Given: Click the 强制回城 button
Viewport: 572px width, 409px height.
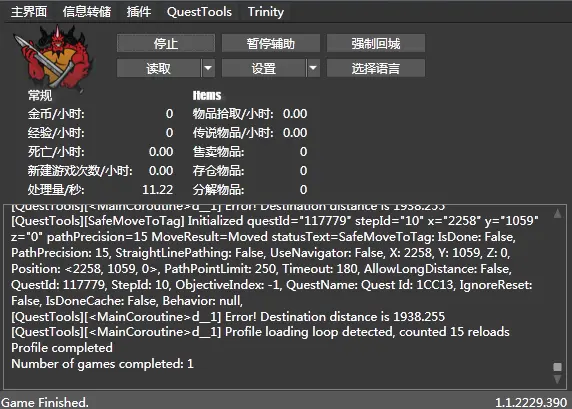Looking at the screenshot, I should (x=376, y=43).
